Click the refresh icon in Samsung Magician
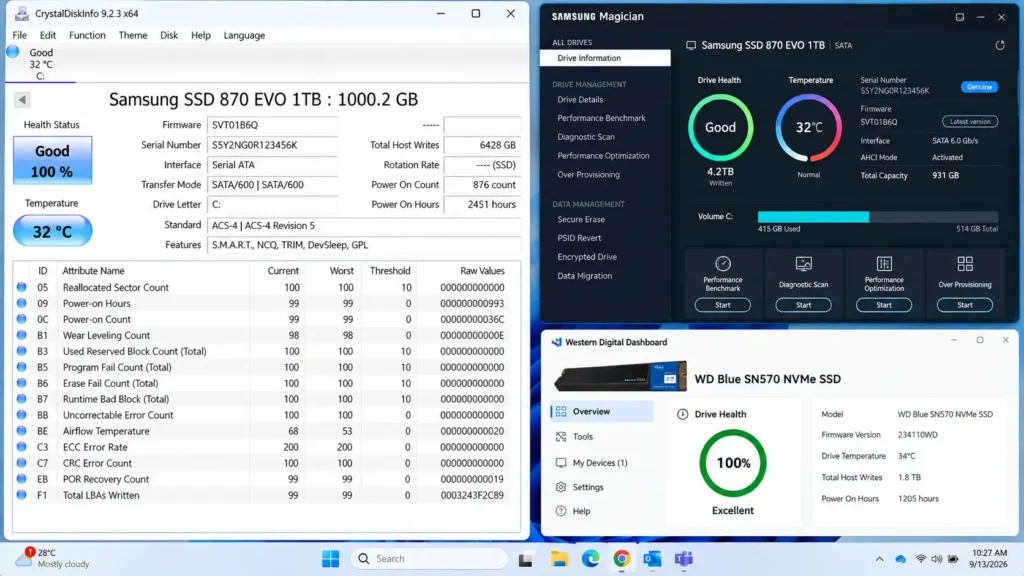Viewport: 1024px width, 576px height. click(x=1000, y=45)
